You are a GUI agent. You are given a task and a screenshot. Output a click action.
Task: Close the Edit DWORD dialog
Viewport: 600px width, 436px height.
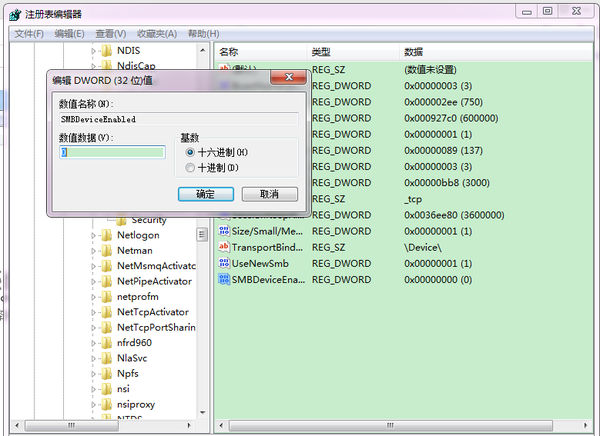[289, 77]
